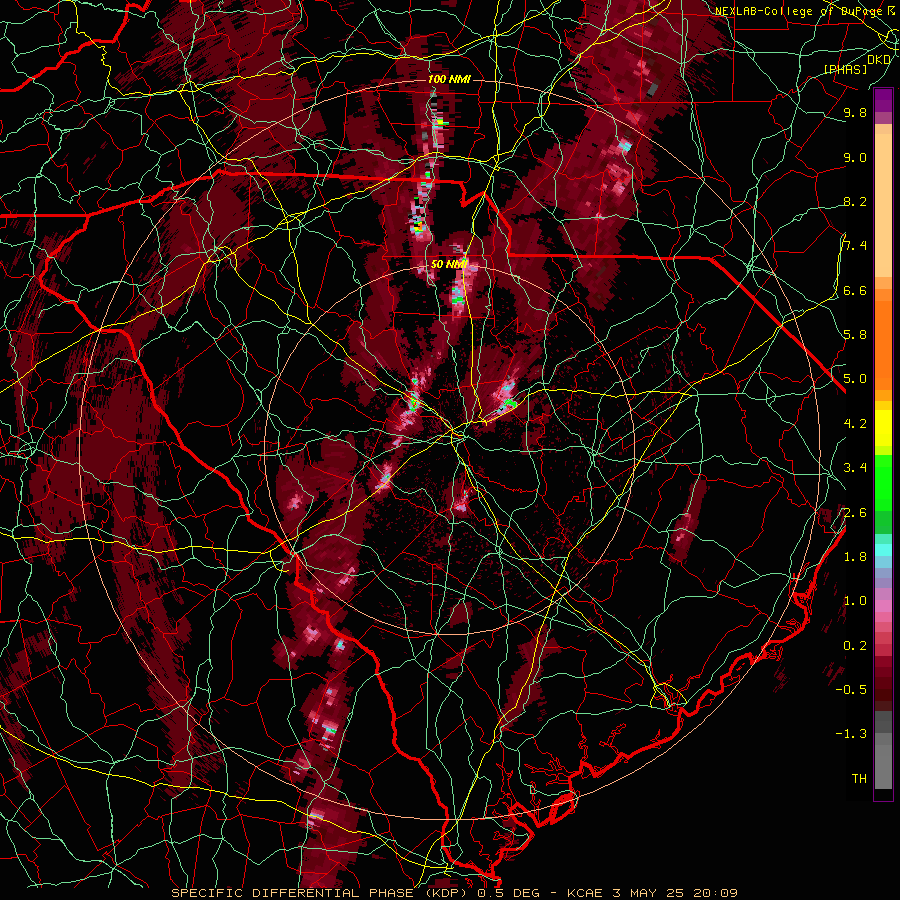The height and width of the screenshot is (900, 900).
Task: Click the 7.4 value on the color scale
Action: click(x=855, y=246)
